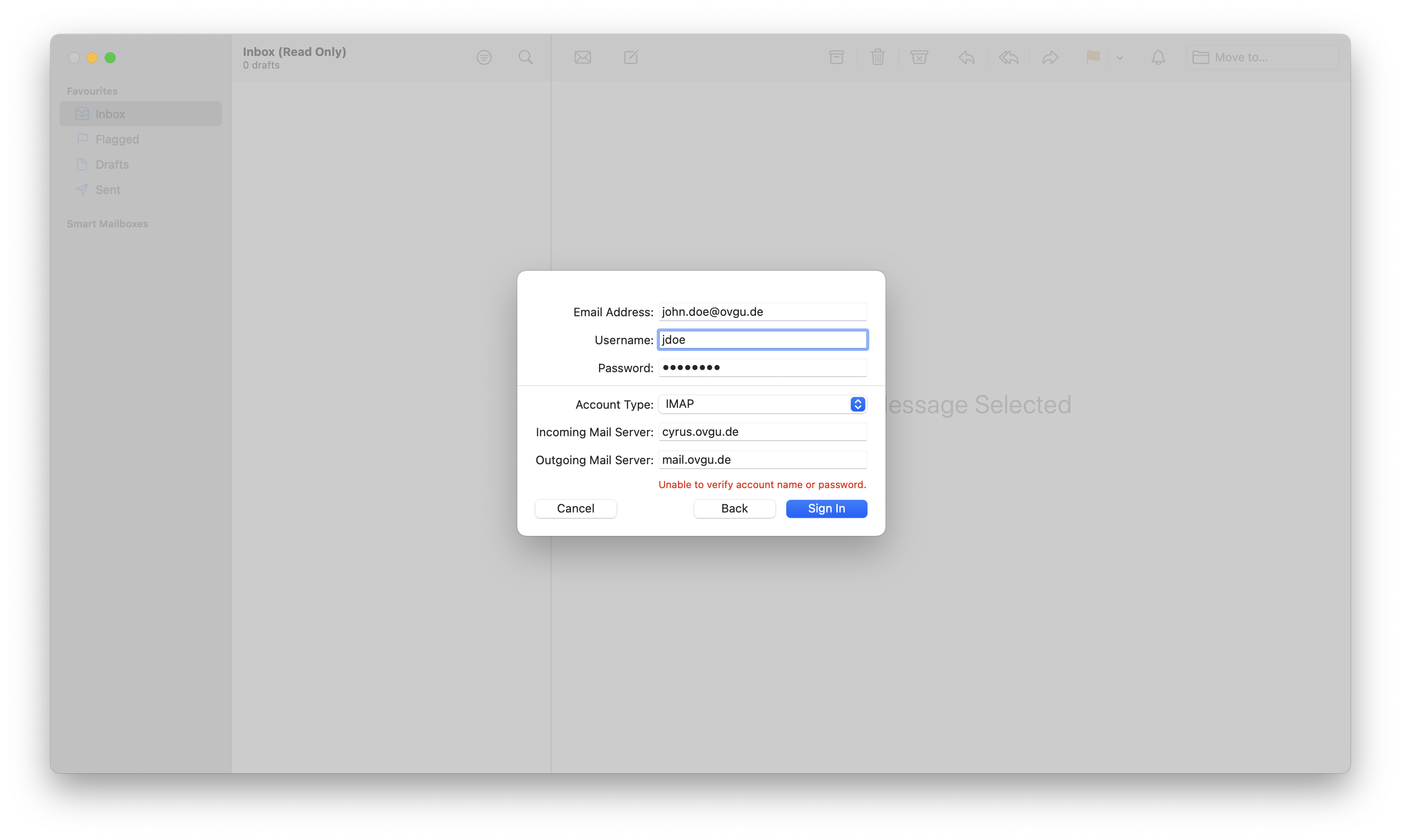Click the orange flag icon

coord(1093,57)
